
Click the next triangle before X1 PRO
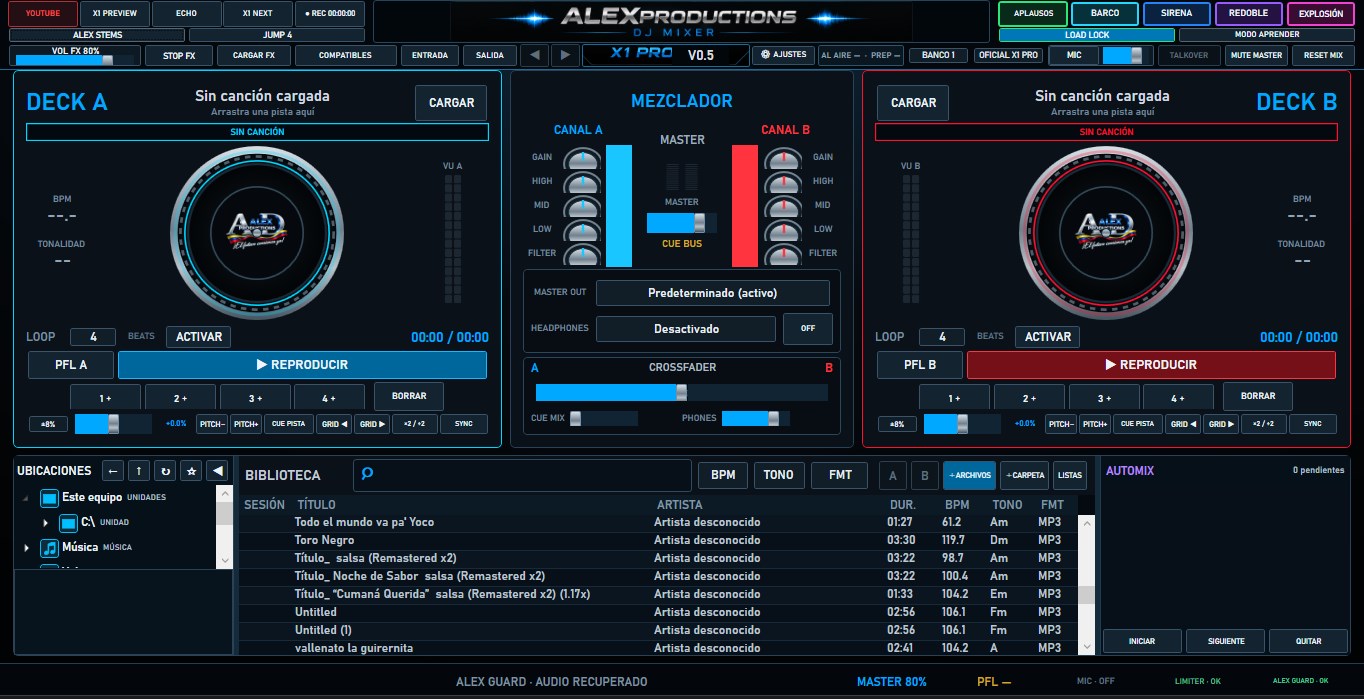tap(565, 55)
